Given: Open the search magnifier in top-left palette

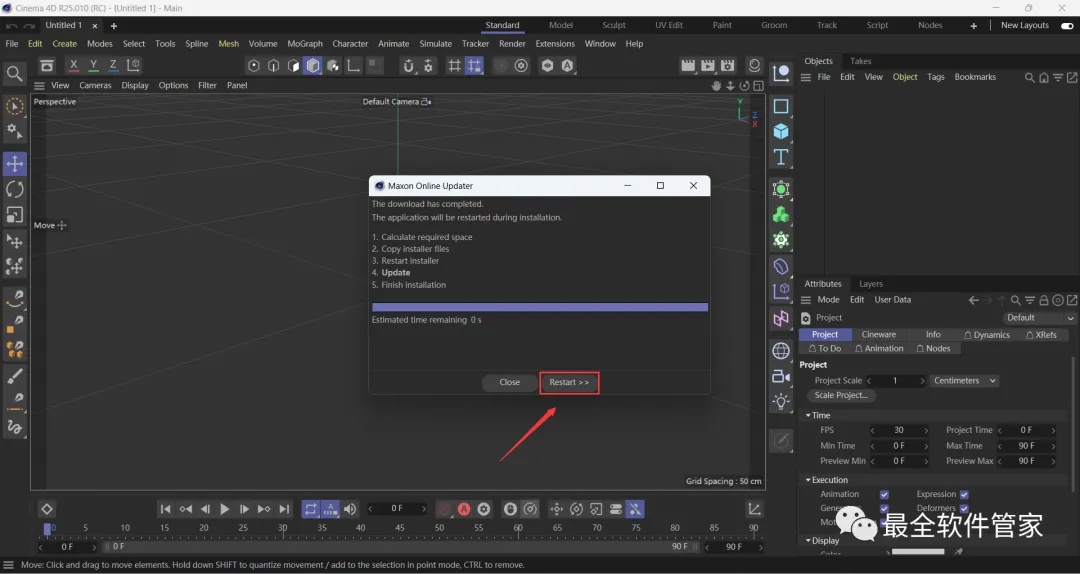Looking at the screenshot, I should [x=13, y=73].
